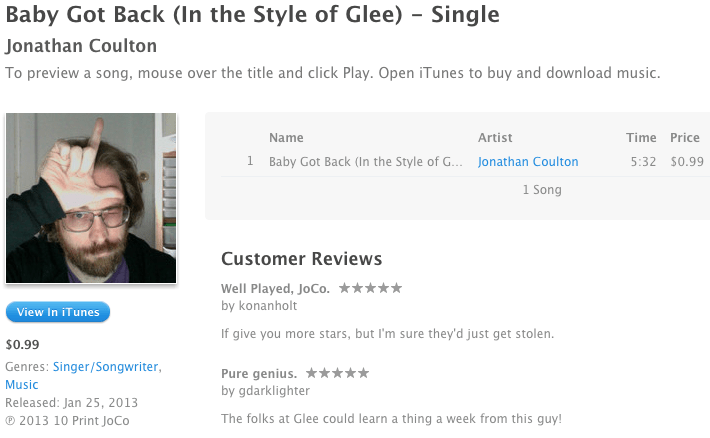Click the Well Played, JoCo. review title
The height and width of the screenshot is (438, 710).
coord(276,289)
